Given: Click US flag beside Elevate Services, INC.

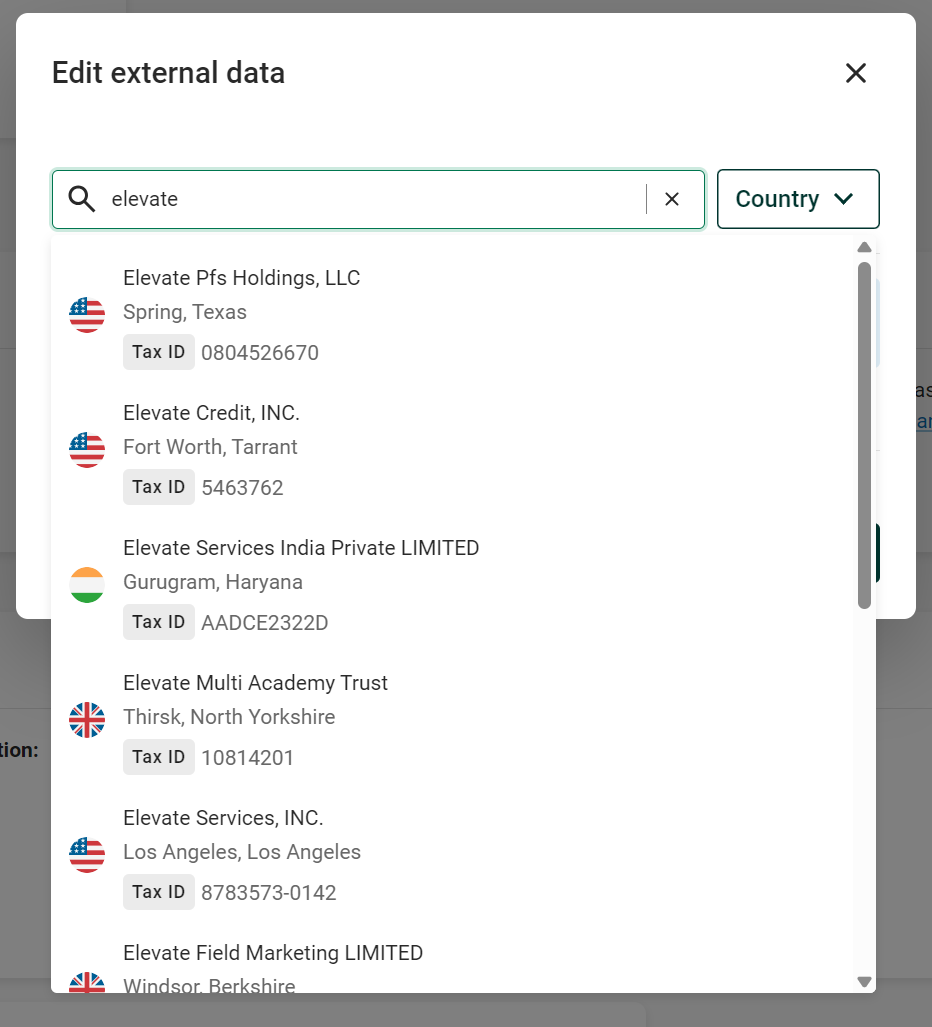Looking at the screenshot, I should 87,855.
